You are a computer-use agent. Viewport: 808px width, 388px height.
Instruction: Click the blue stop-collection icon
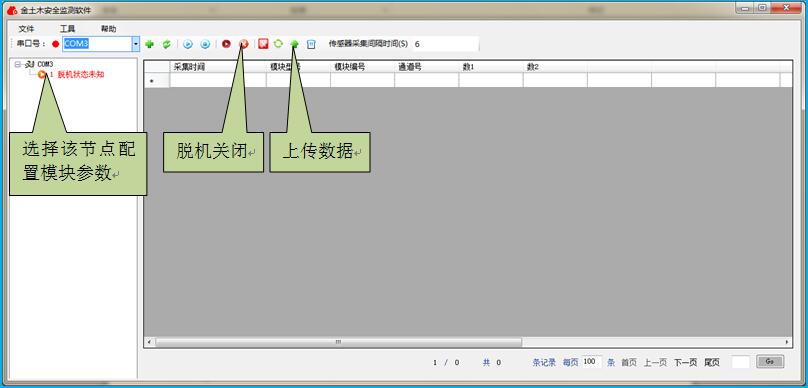coord(205,44)
